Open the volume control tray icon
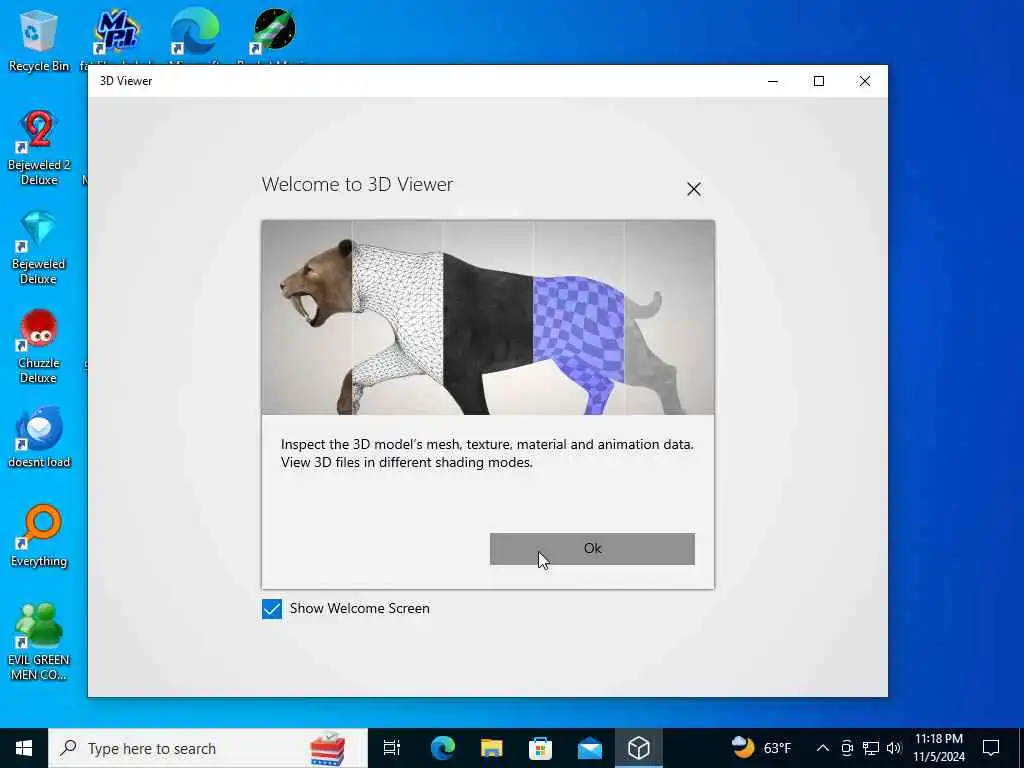 [894, 748]
